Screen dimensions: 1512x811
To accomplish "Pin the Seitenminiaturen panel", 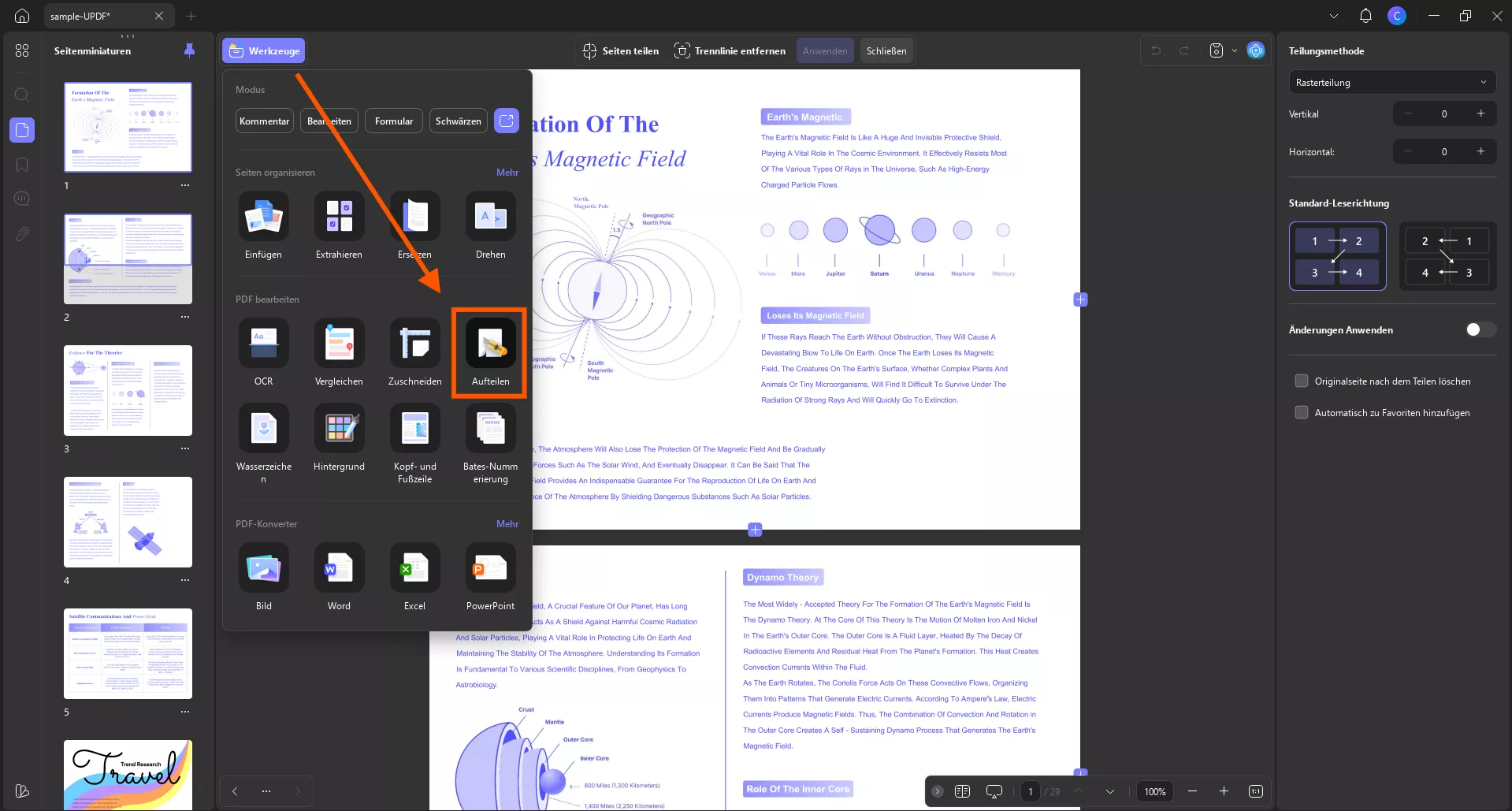I will (189, 50).
